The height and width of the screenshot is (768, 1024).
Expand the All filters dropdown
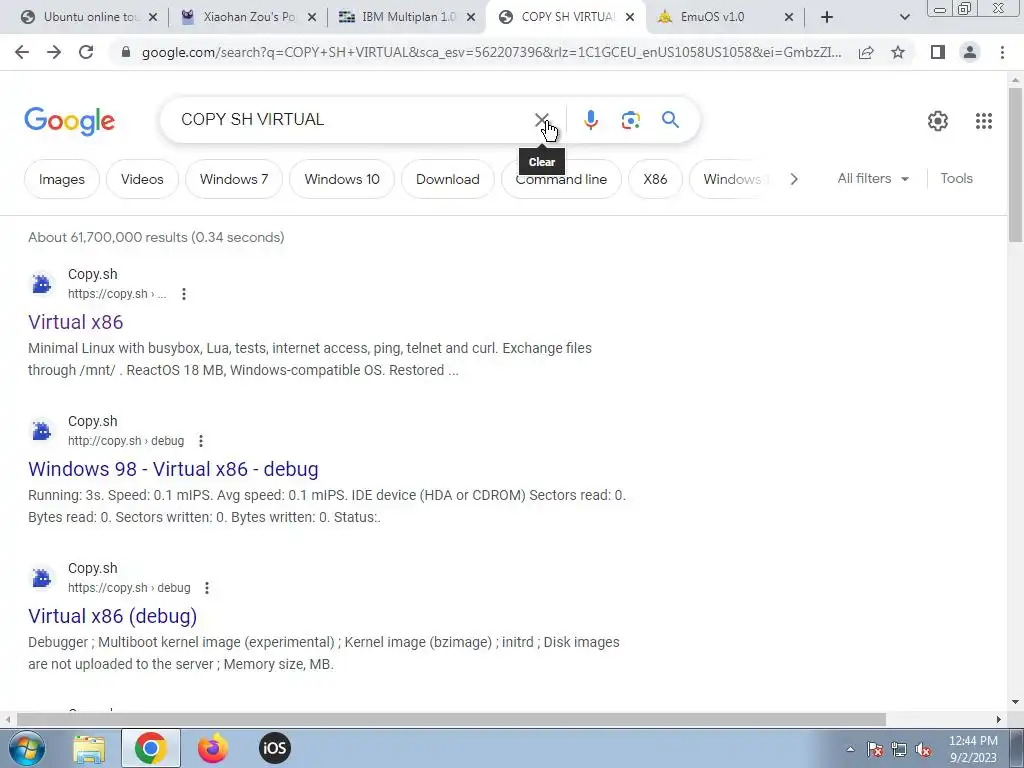873,178
